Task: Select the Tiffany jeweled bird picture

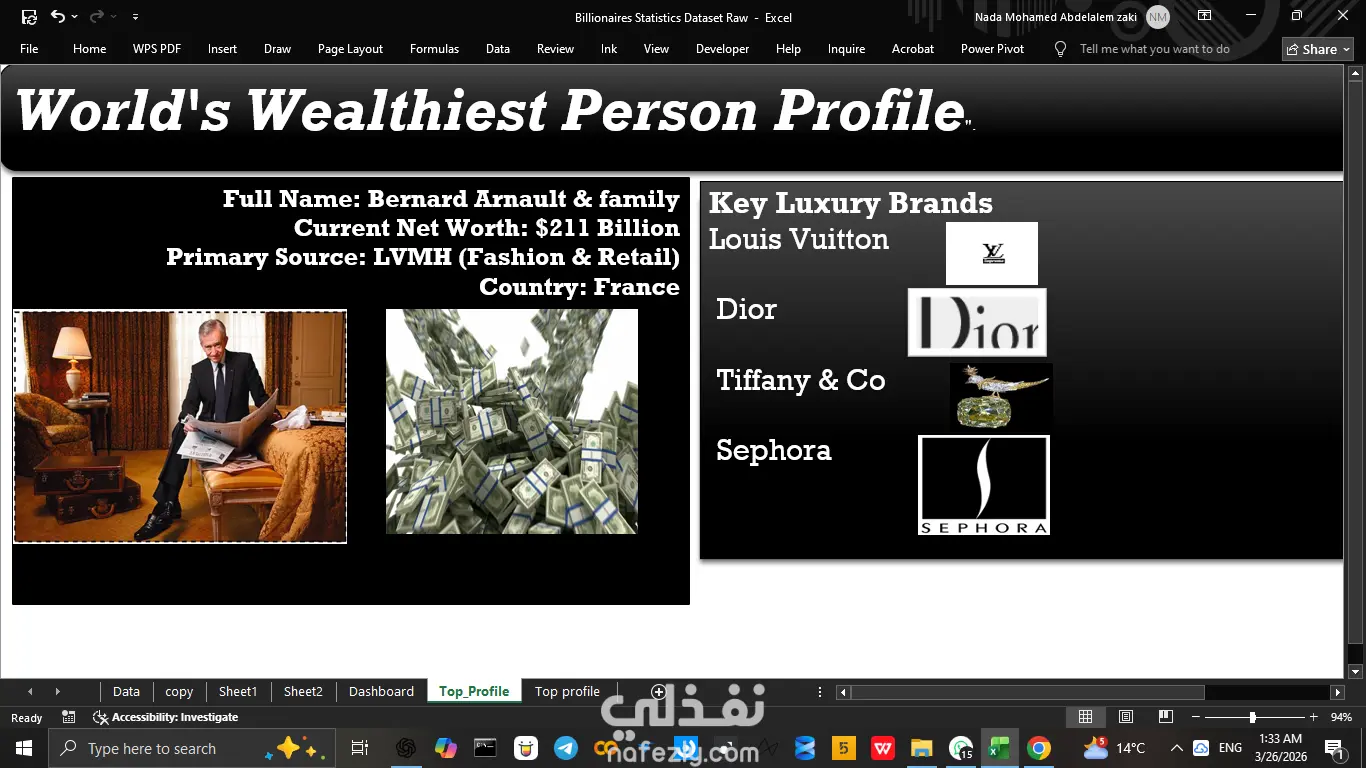Action: click(x=1001, y=397)
